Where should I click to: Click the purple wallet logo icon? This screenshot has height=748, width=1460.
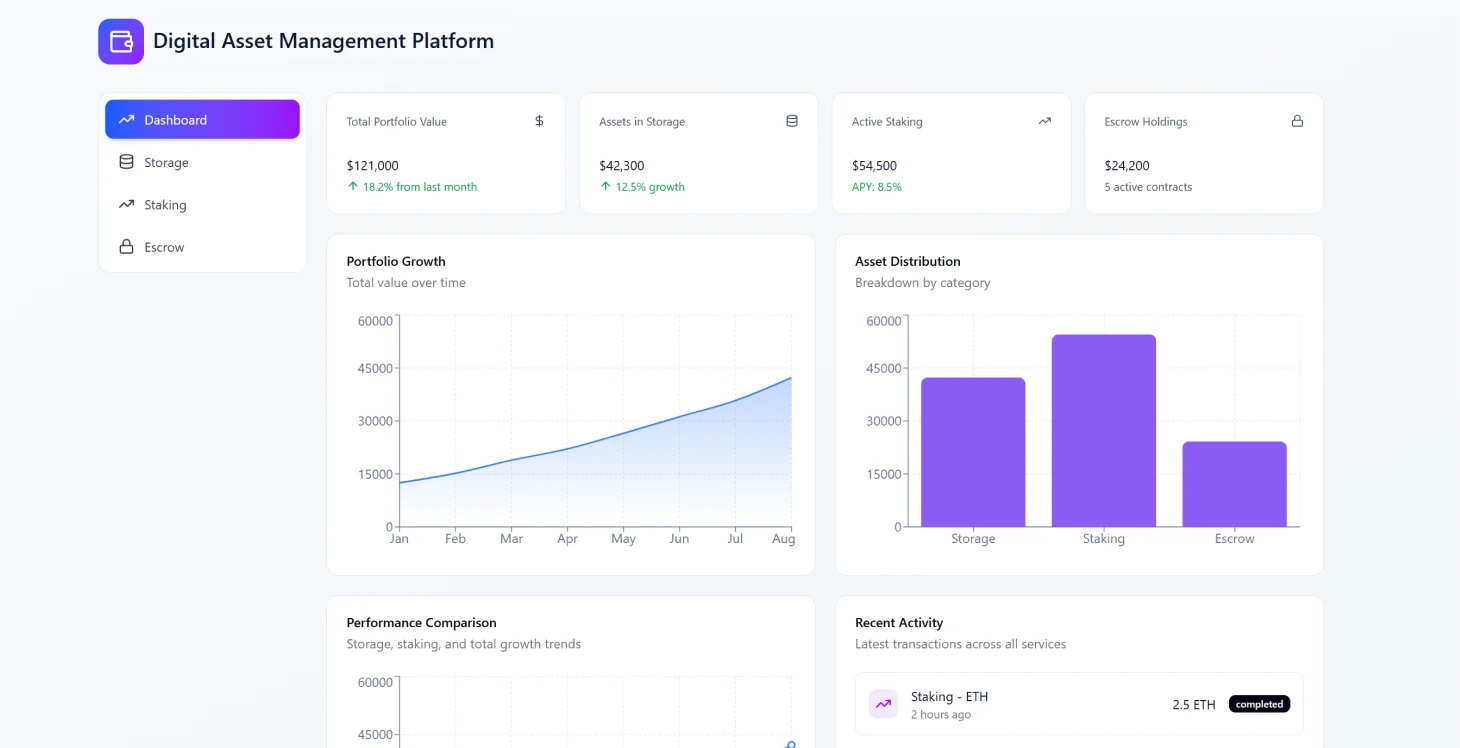click(x=120, y=41)
